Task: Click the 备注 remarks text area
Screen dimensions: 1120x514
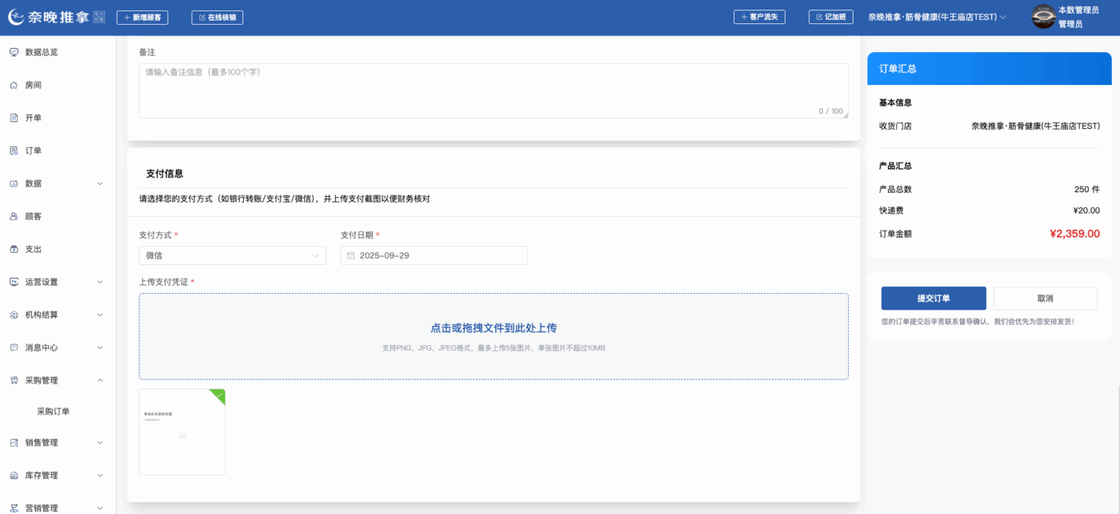Action: pyautogui.click(x=494, y=91)
